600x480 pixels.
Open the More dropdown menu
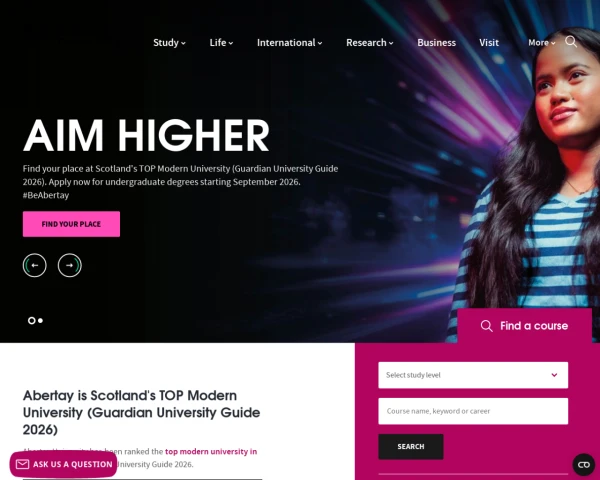coord(542,42)
